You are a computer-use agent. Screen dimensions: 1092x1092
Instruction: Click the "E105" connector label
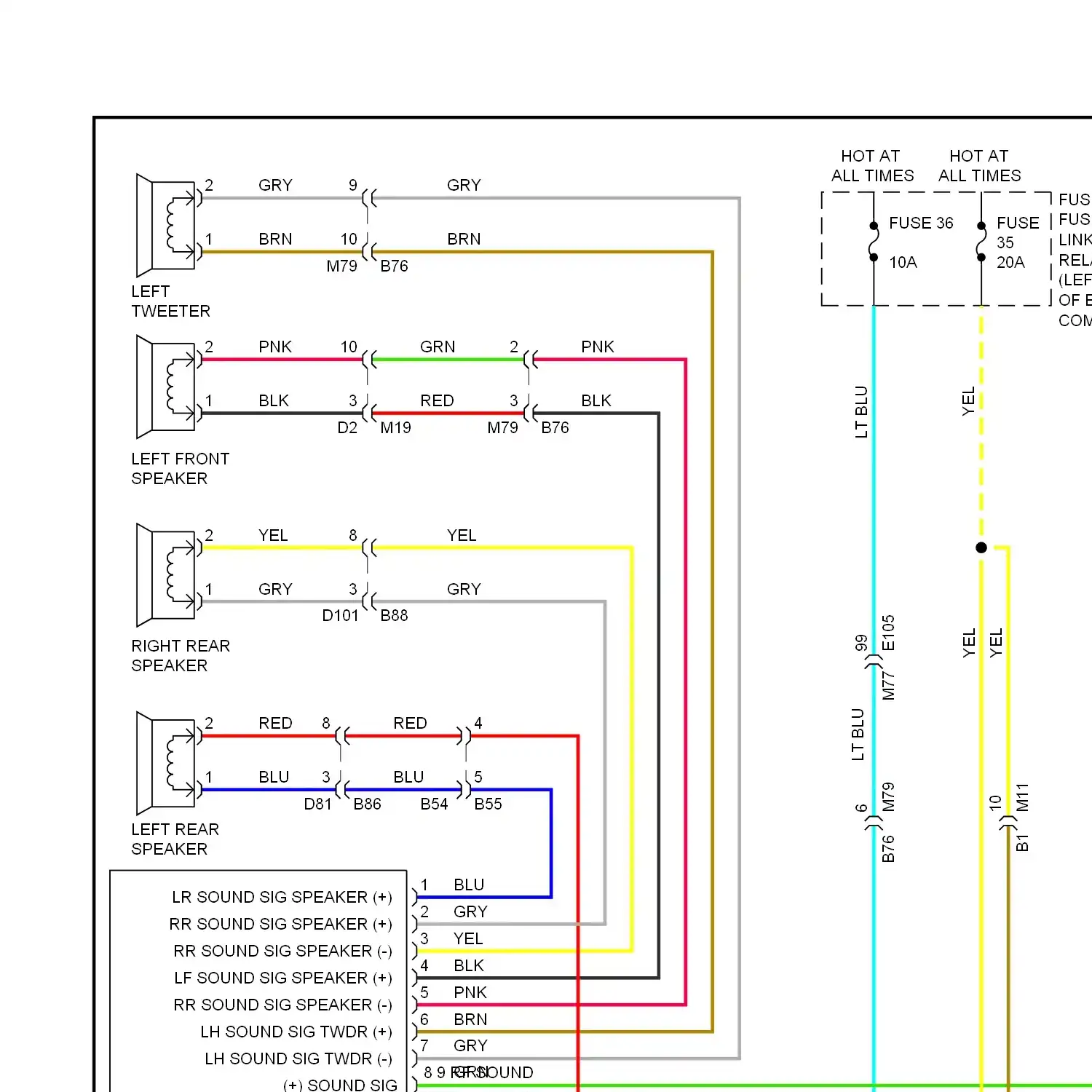click(x=888, y=633)
